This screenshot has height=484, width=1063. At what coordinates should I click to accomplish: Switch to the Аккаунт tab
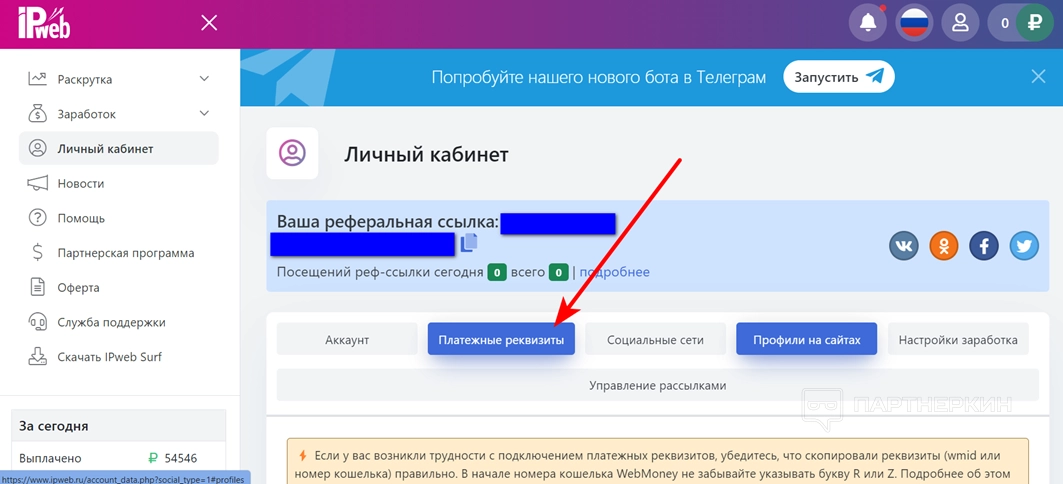[347, 340]
